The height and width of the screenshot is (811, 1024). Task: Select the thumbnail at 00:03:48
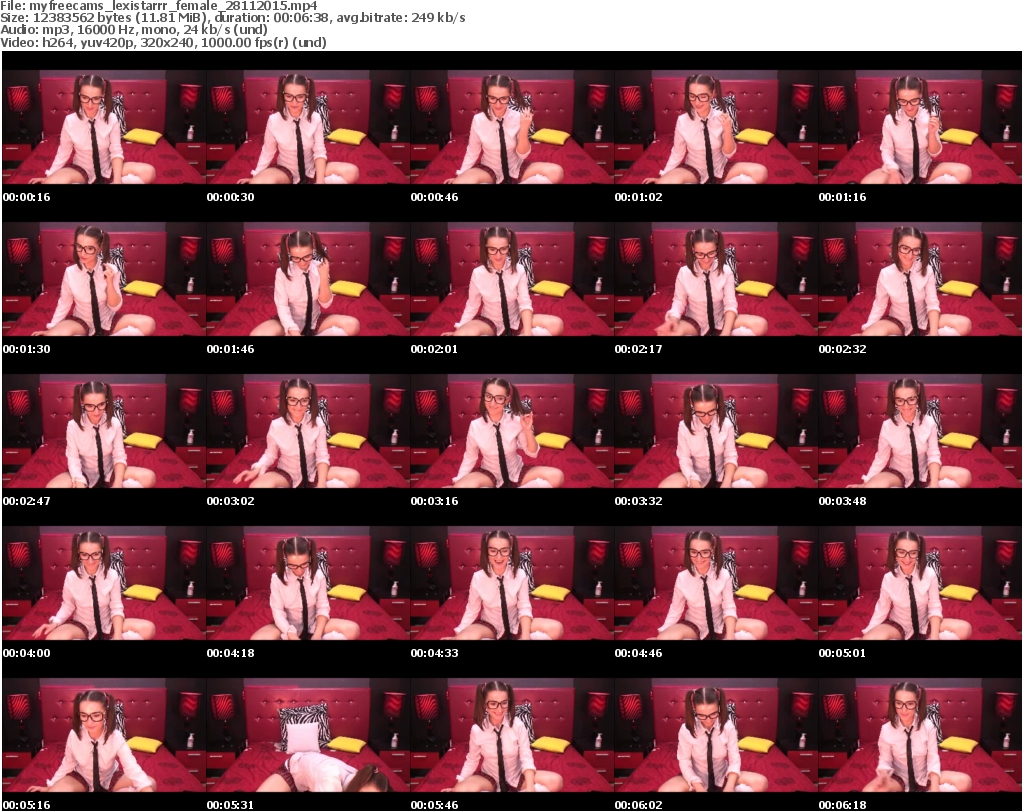tap(920, 432)
